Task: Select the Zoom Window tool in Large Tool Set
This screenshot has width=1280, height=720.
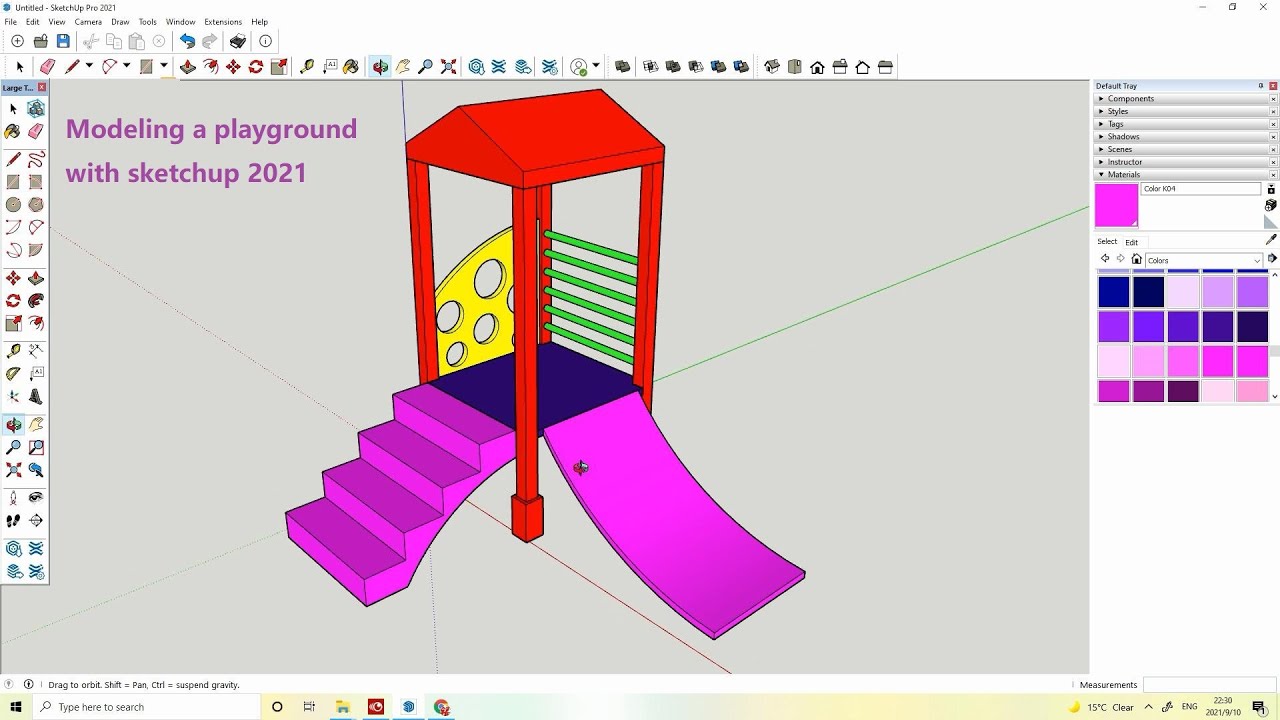Action: point(36,447)
